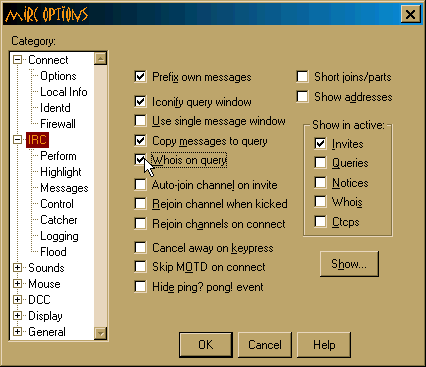
Task: Open Help for mIRC Options
Action: click(x=324, y=345)
